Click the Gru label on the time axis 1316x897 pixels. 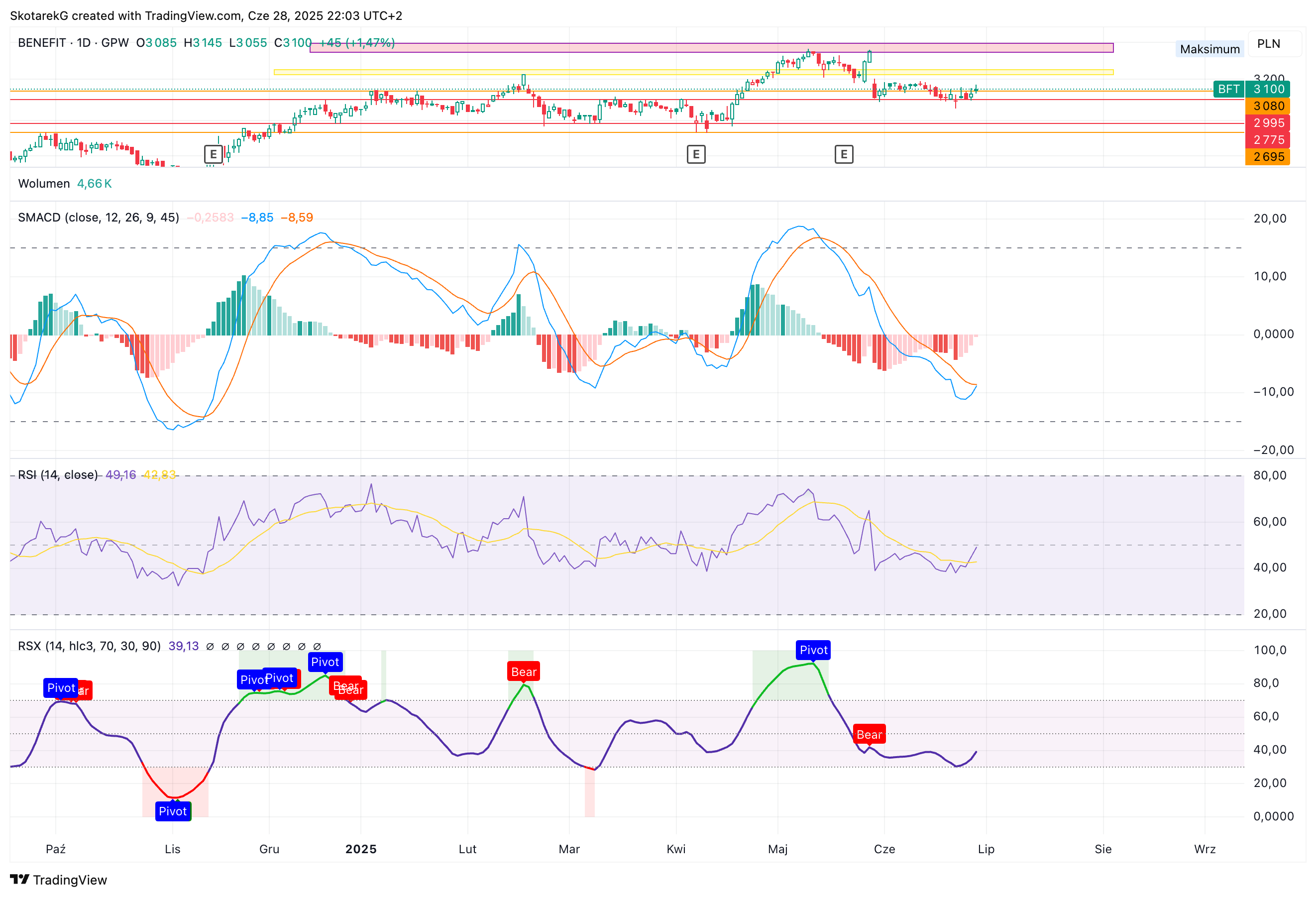point(269,849)
